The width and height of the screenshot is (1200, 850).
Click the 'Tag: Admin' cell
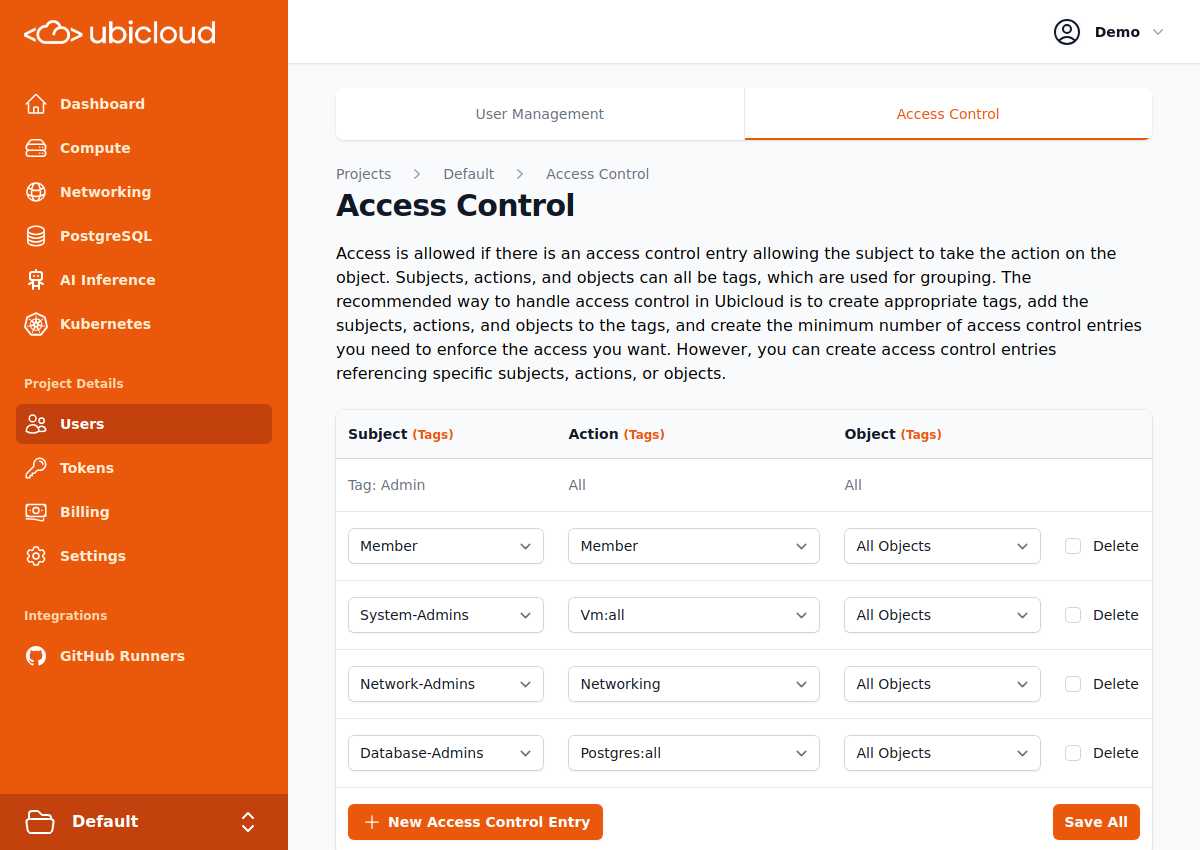(387, 485)
